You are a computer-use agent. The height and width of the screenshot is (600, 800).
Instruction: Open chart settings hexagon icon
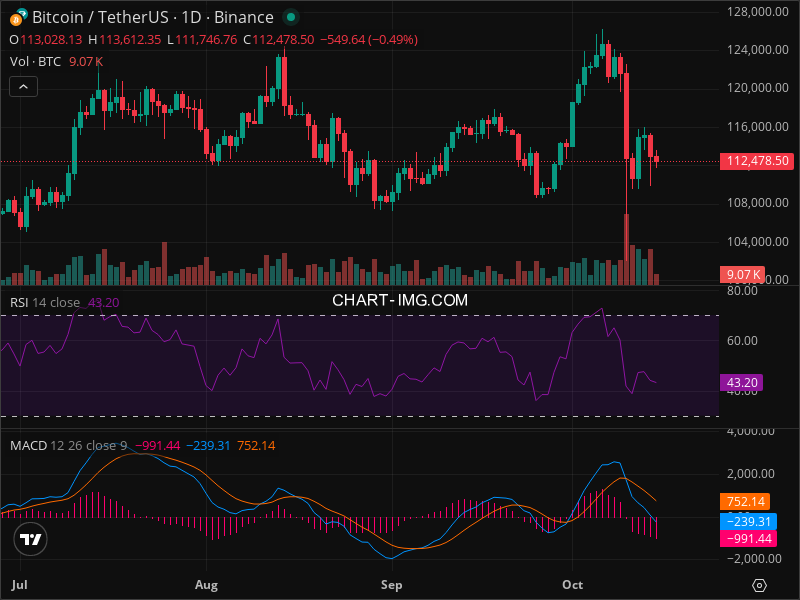point(760,585)
